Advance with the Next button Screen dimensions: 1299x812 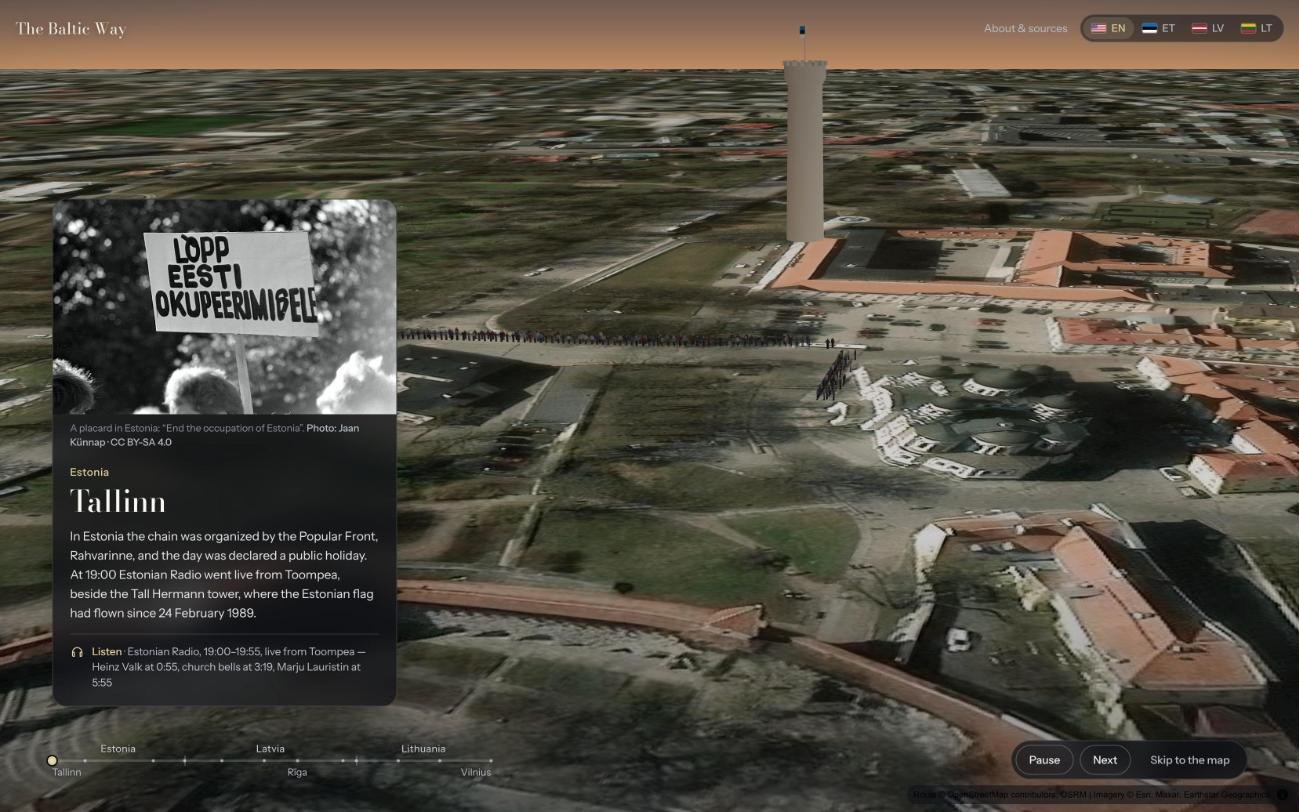pyautogui.click(x=1105, y=760)
